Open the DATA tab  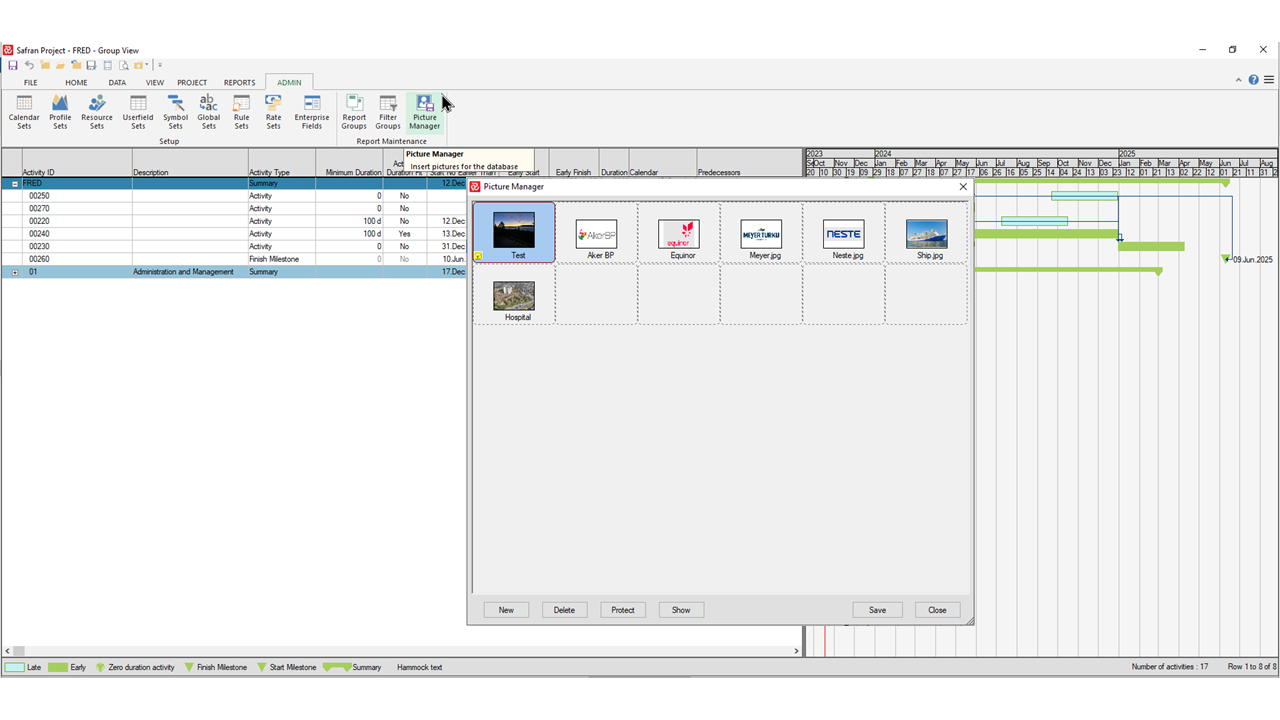coord(117,83)
